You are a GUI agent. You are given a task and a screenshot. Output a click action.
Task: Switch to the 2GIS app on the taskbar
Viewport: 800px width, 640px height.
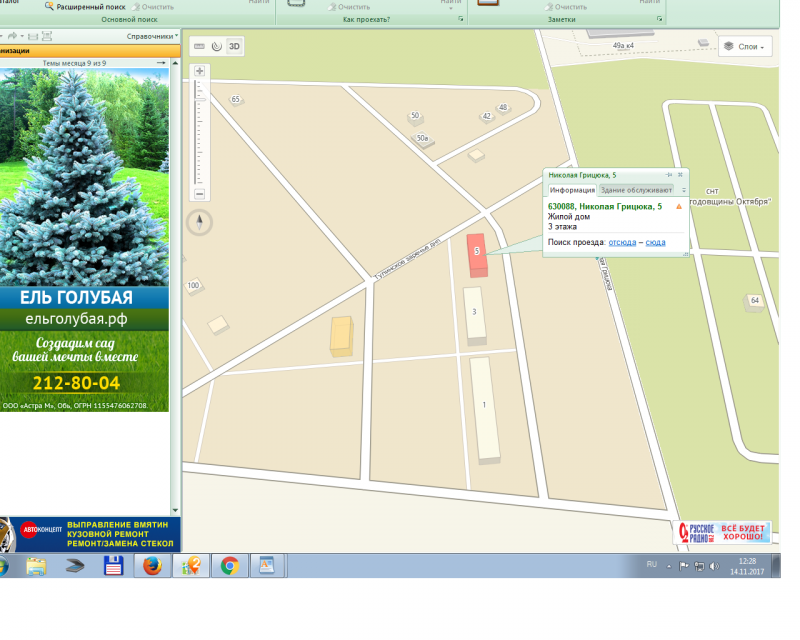191,566
